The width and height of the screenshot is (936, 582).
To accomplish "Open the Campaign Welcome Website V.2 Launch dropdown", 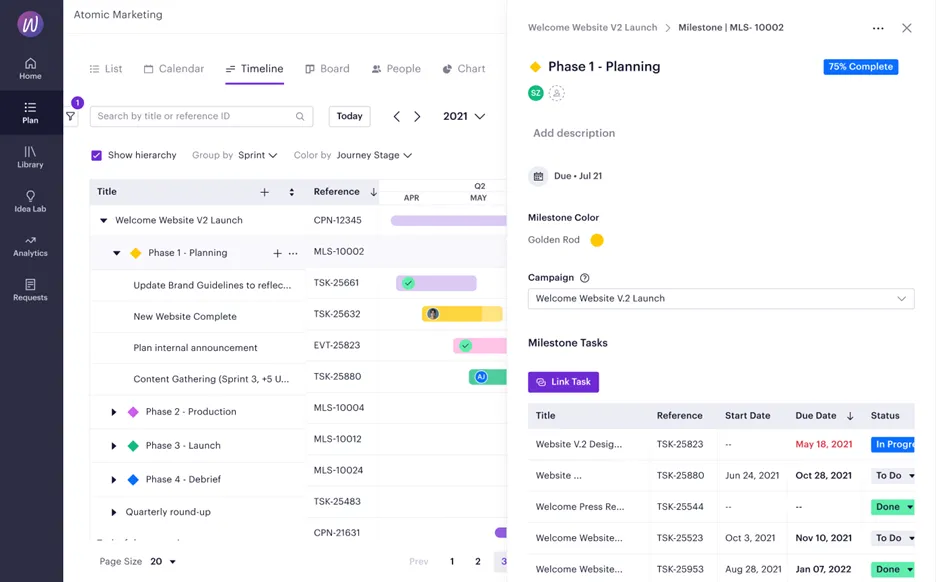I will point(721,298).
